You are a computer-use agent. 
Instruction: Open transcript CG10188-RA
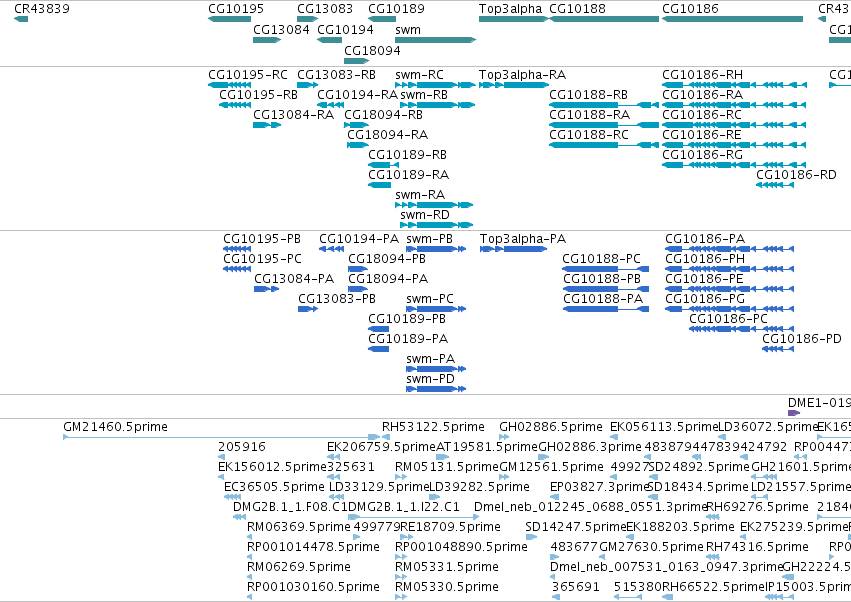[604, 125]
